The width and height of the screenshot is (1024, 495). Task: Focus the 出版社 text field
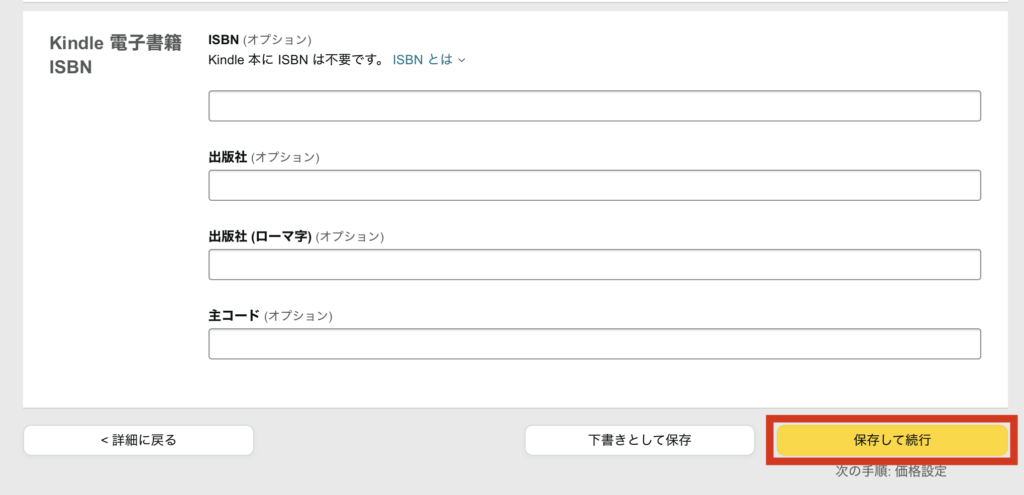click(594, 185)
